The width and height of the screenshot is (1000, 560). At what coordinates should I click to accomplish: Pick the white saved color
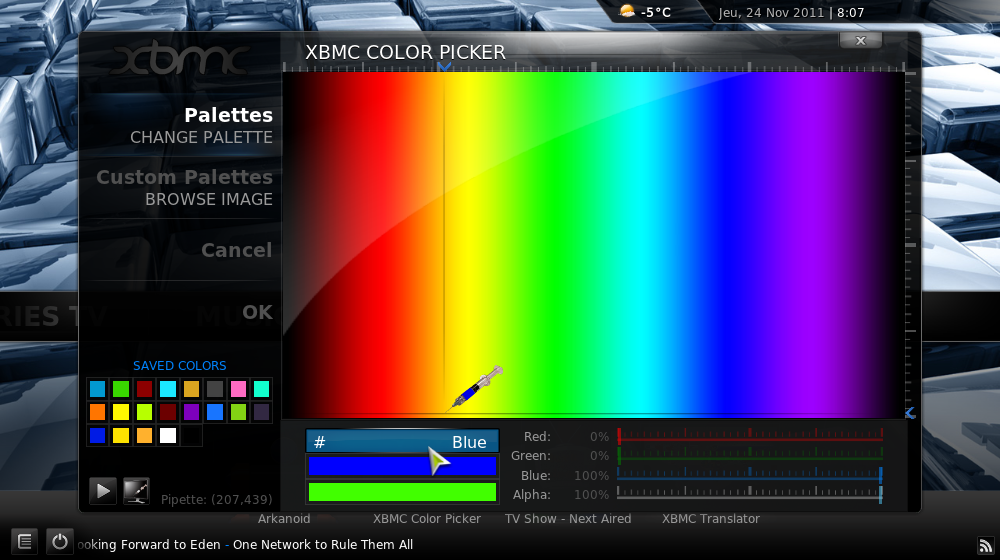pos(168,436)
